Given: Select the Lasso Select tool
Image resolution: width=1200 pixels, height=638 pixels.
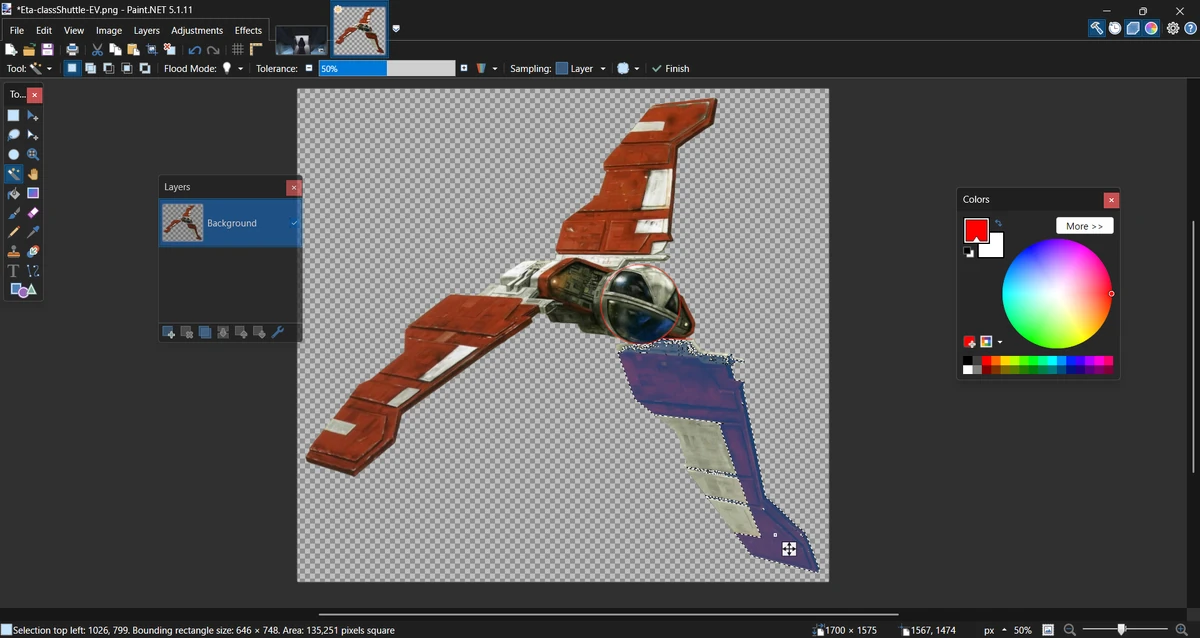Looking at the screenshot, I should pyautogui.click(x=14, y=135).
